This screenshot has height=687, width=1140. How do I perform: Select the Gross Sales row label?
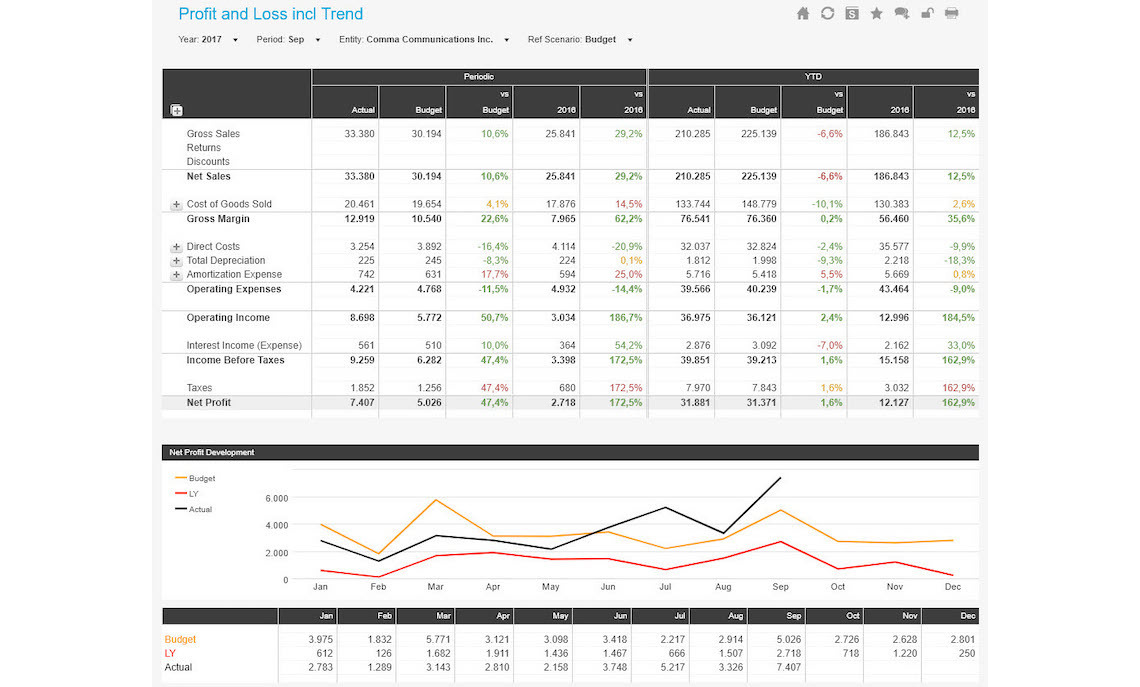(x=213, y=134)
